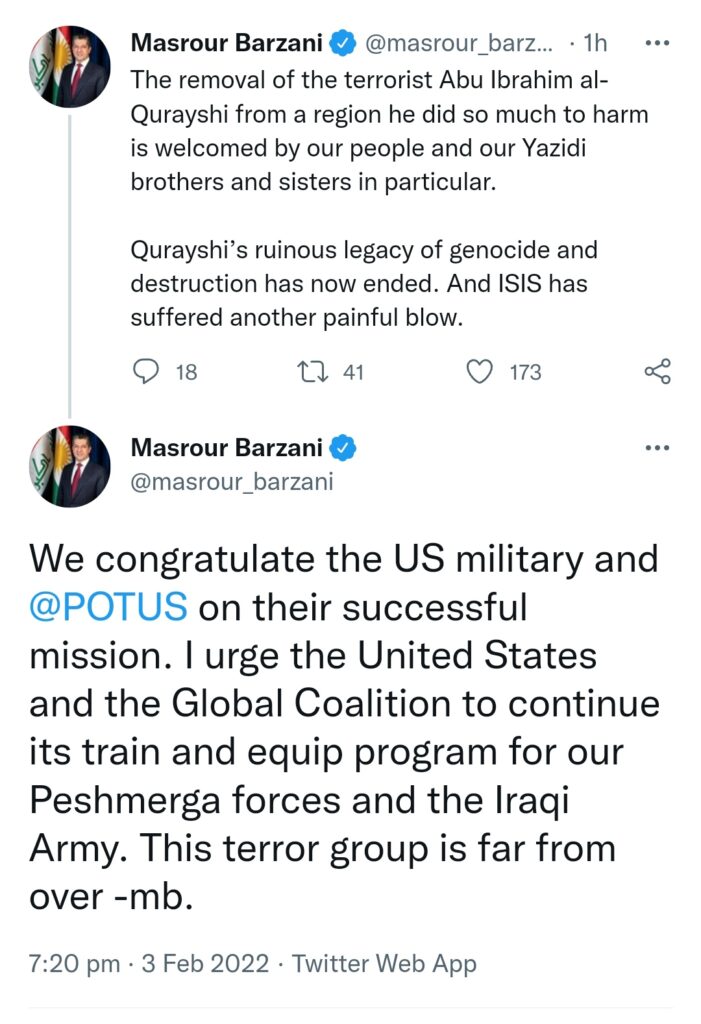Open second tweet's profile picture
Image resolution: width=701 pixels, height=1024 pixels.
(69, 466)
